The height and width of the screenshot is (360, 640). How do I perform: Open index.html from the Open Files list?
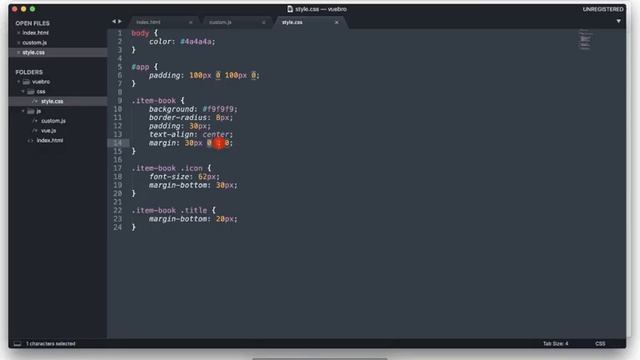point(36,33)
